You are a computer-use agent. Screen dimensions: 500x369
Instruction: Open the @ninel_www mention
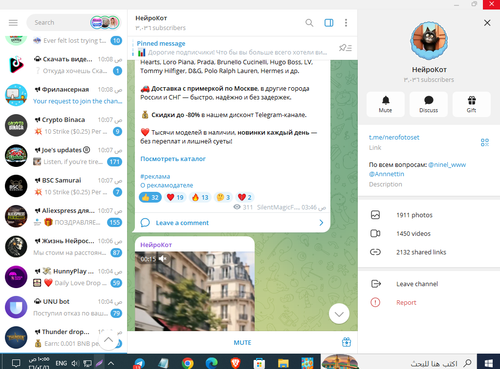(447, 165)
